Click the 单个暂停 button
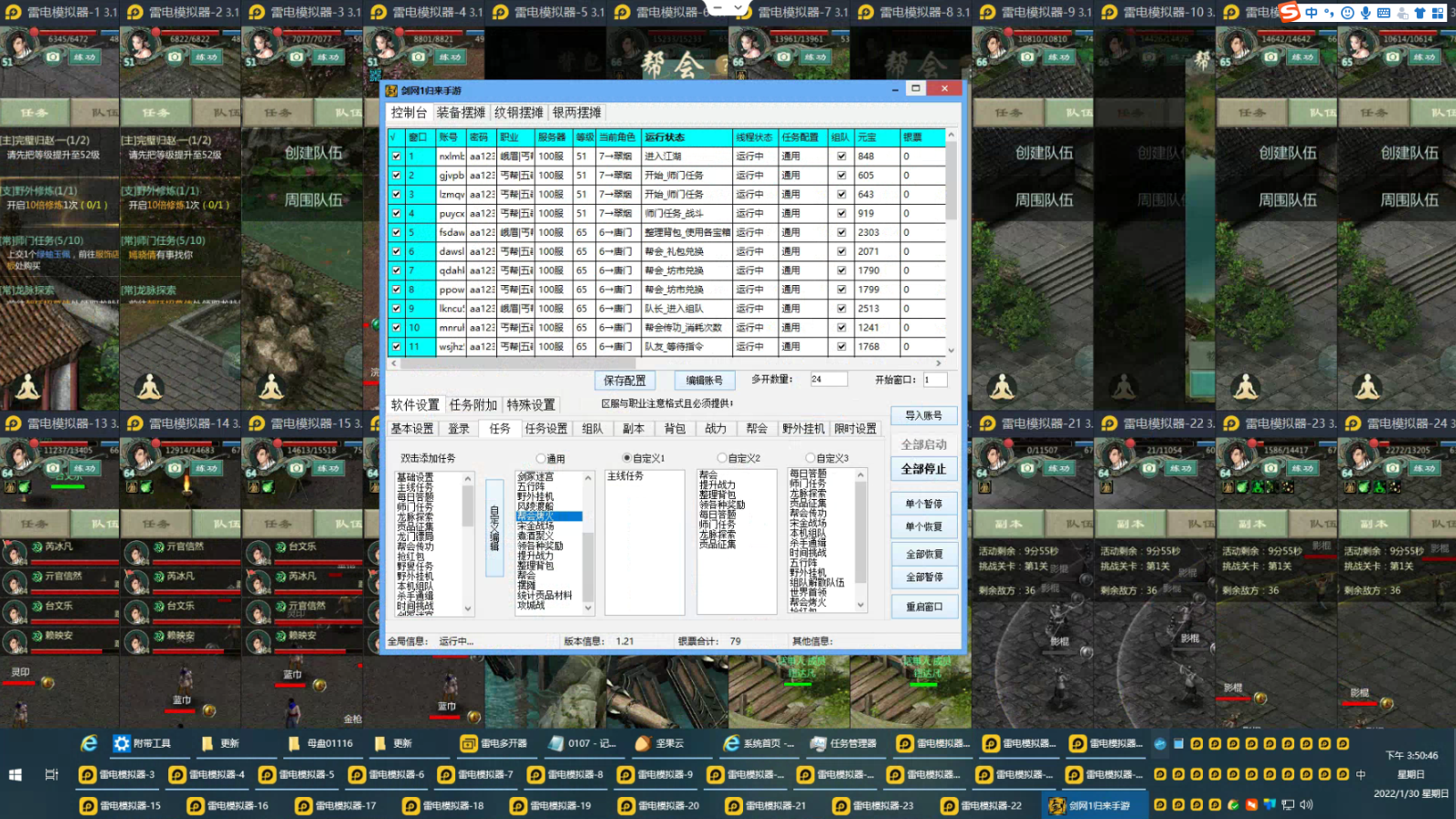 click(x=924, y=504)
